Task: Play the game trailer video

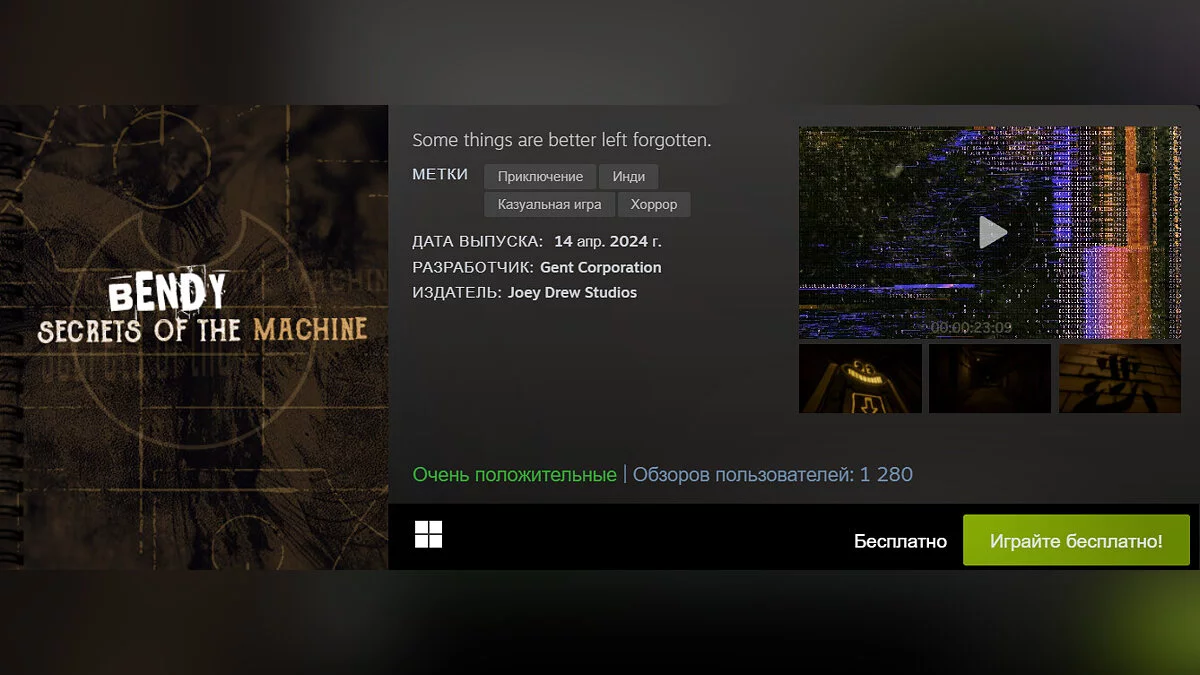Action: point(990,232)
